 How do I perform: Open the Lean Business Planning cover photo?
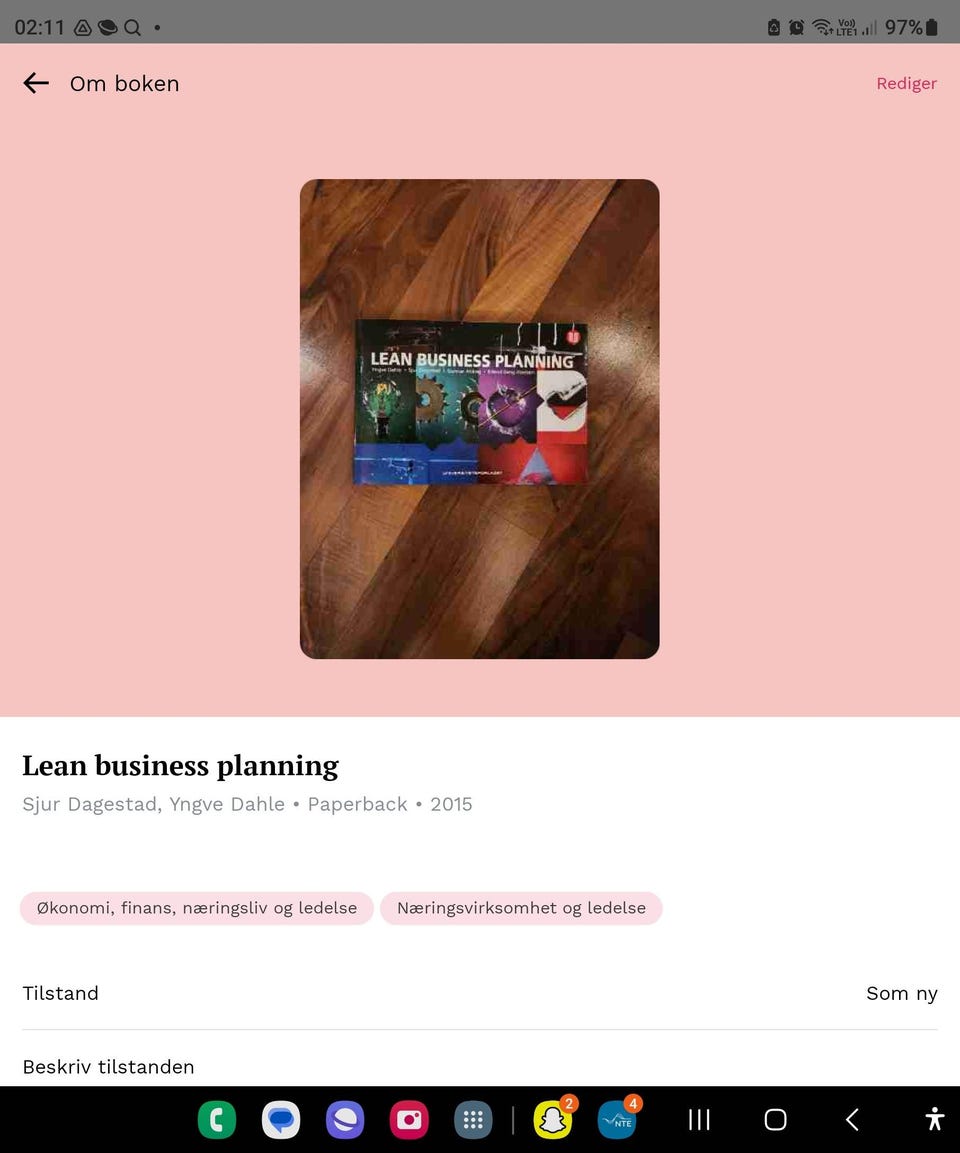click(x=479, y=418)
